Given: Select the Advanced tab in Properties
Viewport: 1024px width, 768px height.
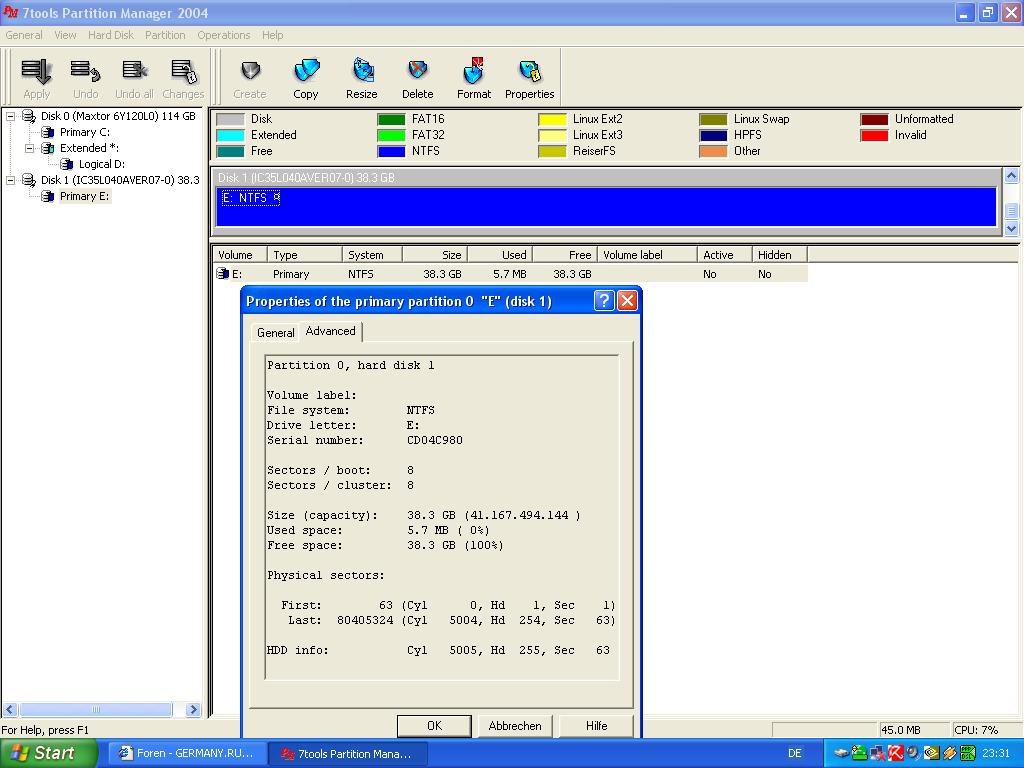Looking at the screenshot, I should [330, 331].
